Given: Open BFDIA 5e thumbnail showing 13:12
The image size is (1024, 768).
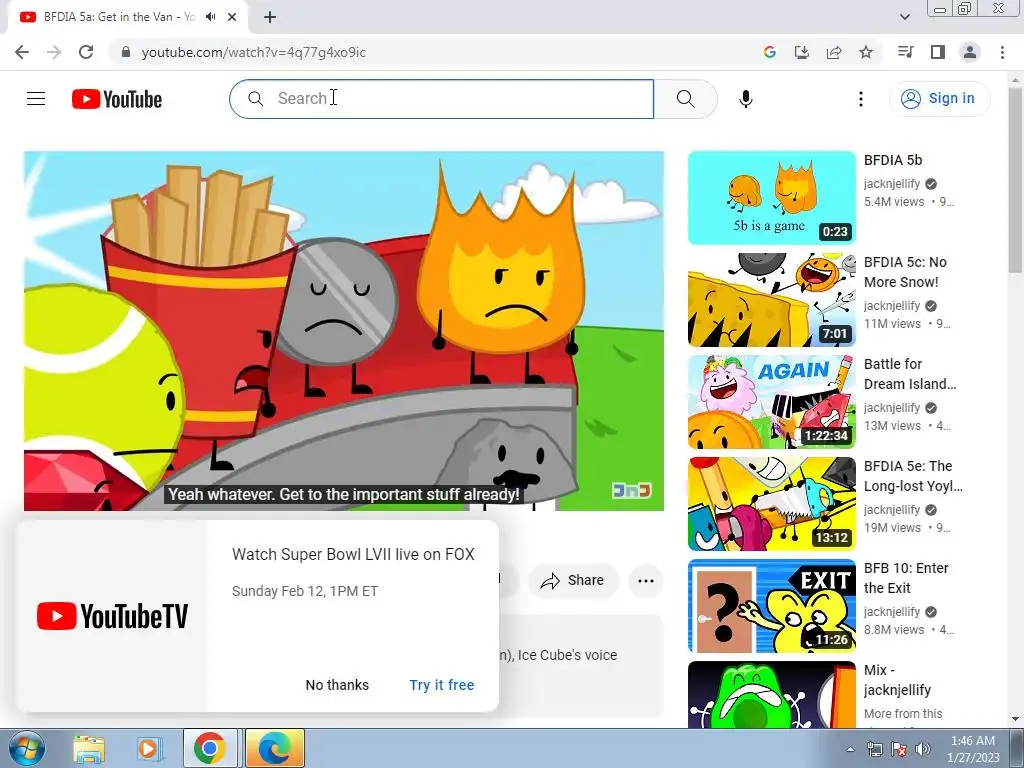Looking at the screenshot, I should [771, 504].
